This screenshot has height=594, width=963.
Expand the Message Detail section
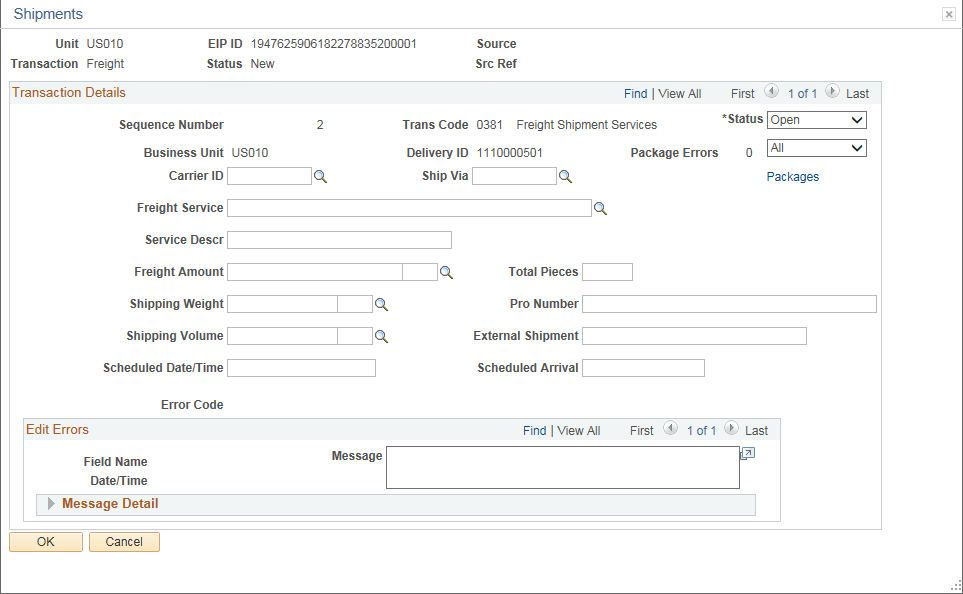coord(51,504)
